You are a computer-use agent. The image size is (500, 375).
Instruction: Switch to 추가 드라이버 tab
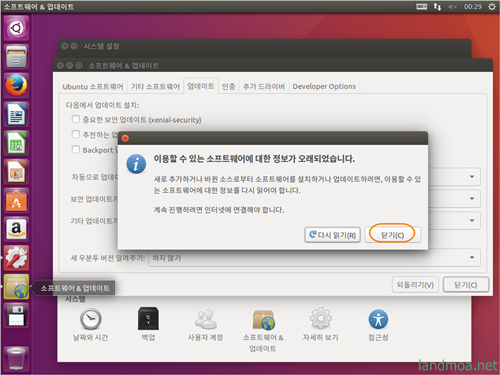click(x=264, y=87)
